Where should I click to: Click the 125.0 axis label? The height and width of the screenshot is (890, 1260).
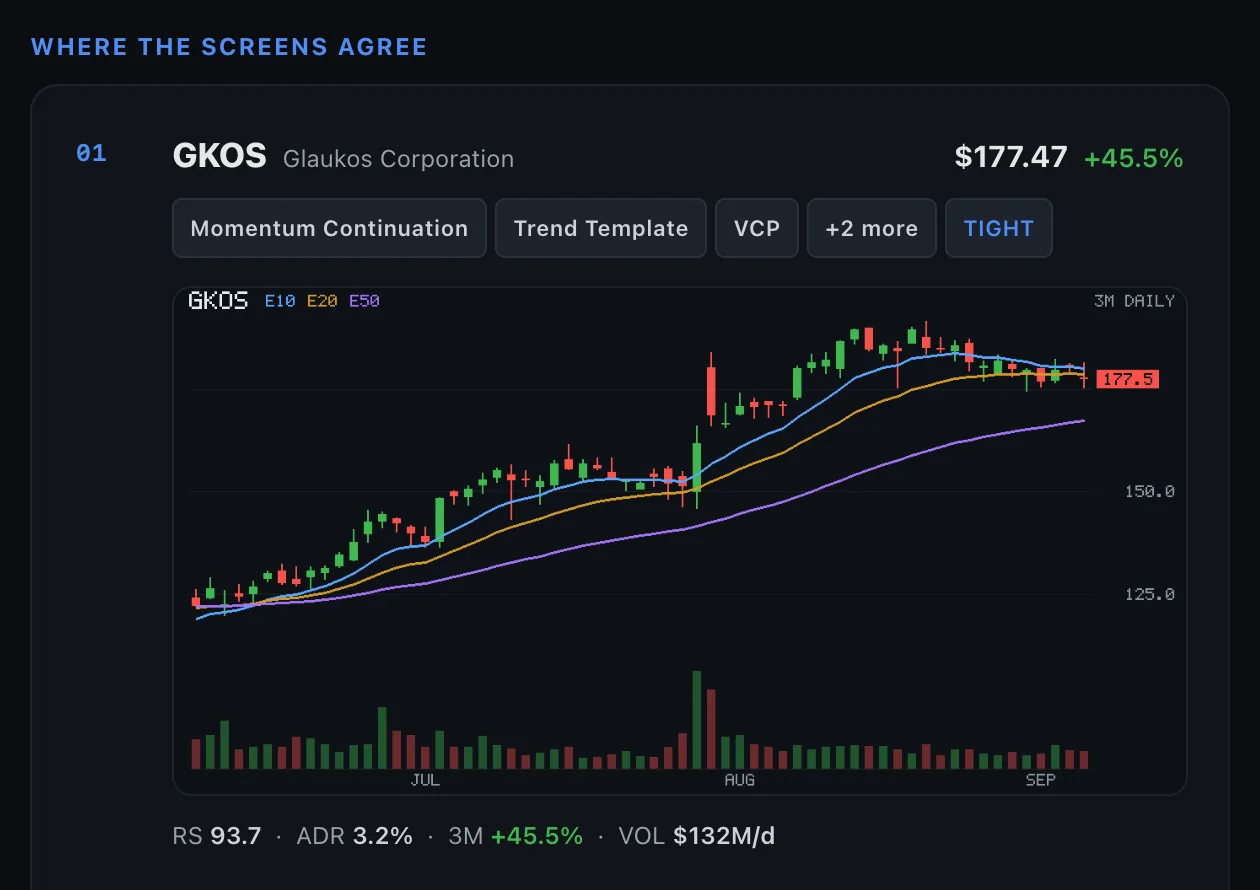(1149, 594)
